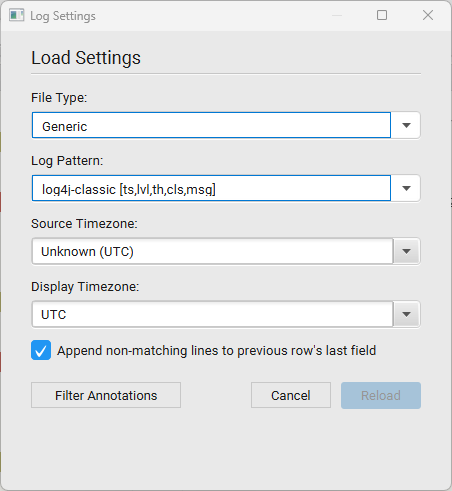Click the Display Timezone: label
452x491 pixels.
point(85,287)
